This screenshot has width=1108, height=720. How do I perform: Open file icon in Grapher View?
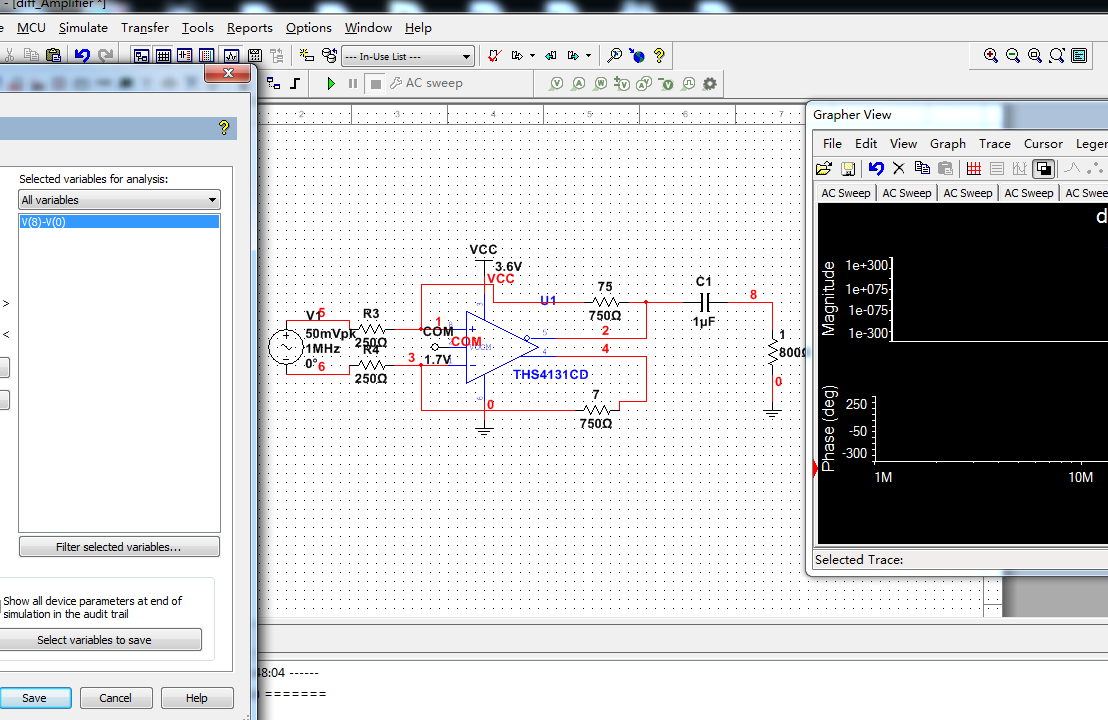pyautogui.click(x=824, y=169)
